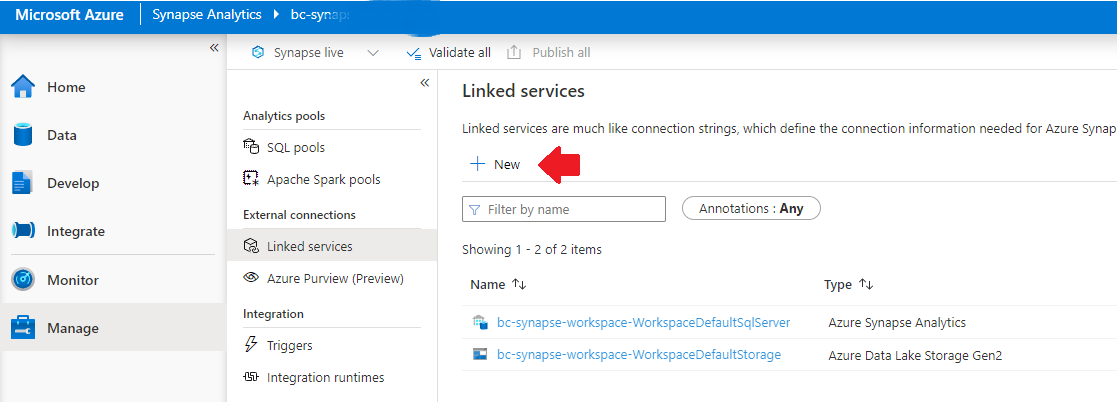Click the Synapse live hexagon icon
The width and height of the screenshot is (1117, 402).
[x=259, y=53]
